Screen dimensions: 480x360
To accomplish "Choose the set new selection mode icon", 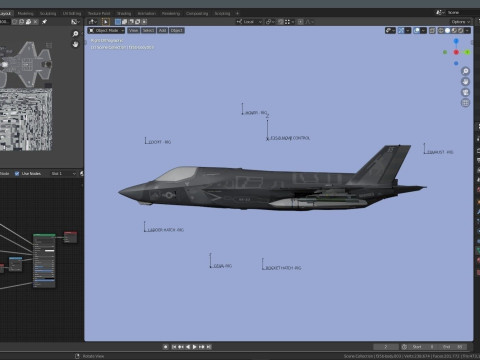I will pyautogui.click(x=118, y=22).
